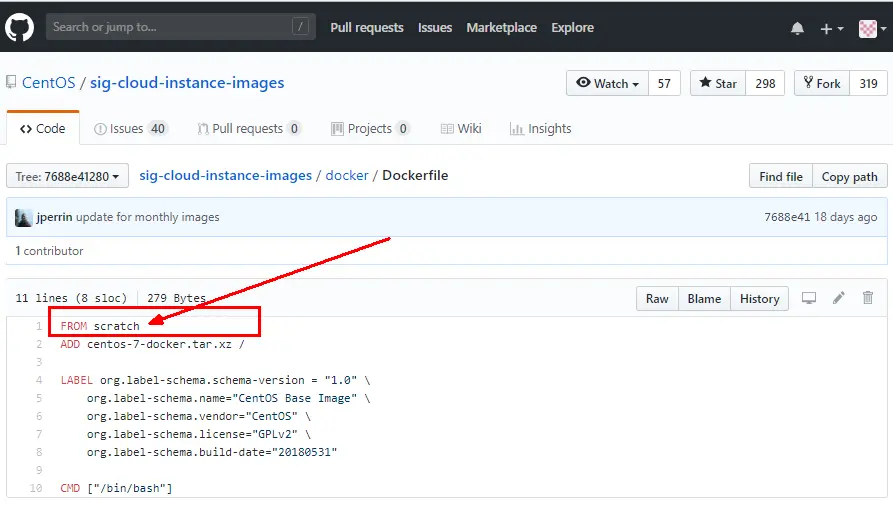893x509 pixels.
Task: Click the open in desktop monitor icon
Action: tap(809, 298)
